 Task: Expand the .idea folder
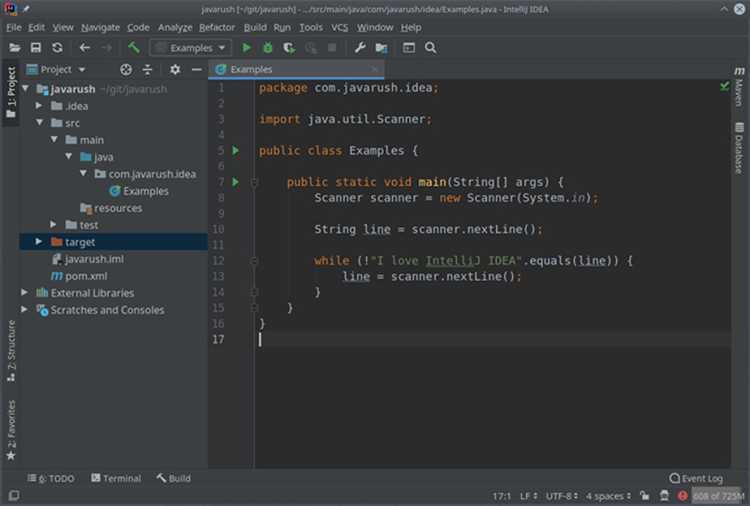tap(39, 106)
